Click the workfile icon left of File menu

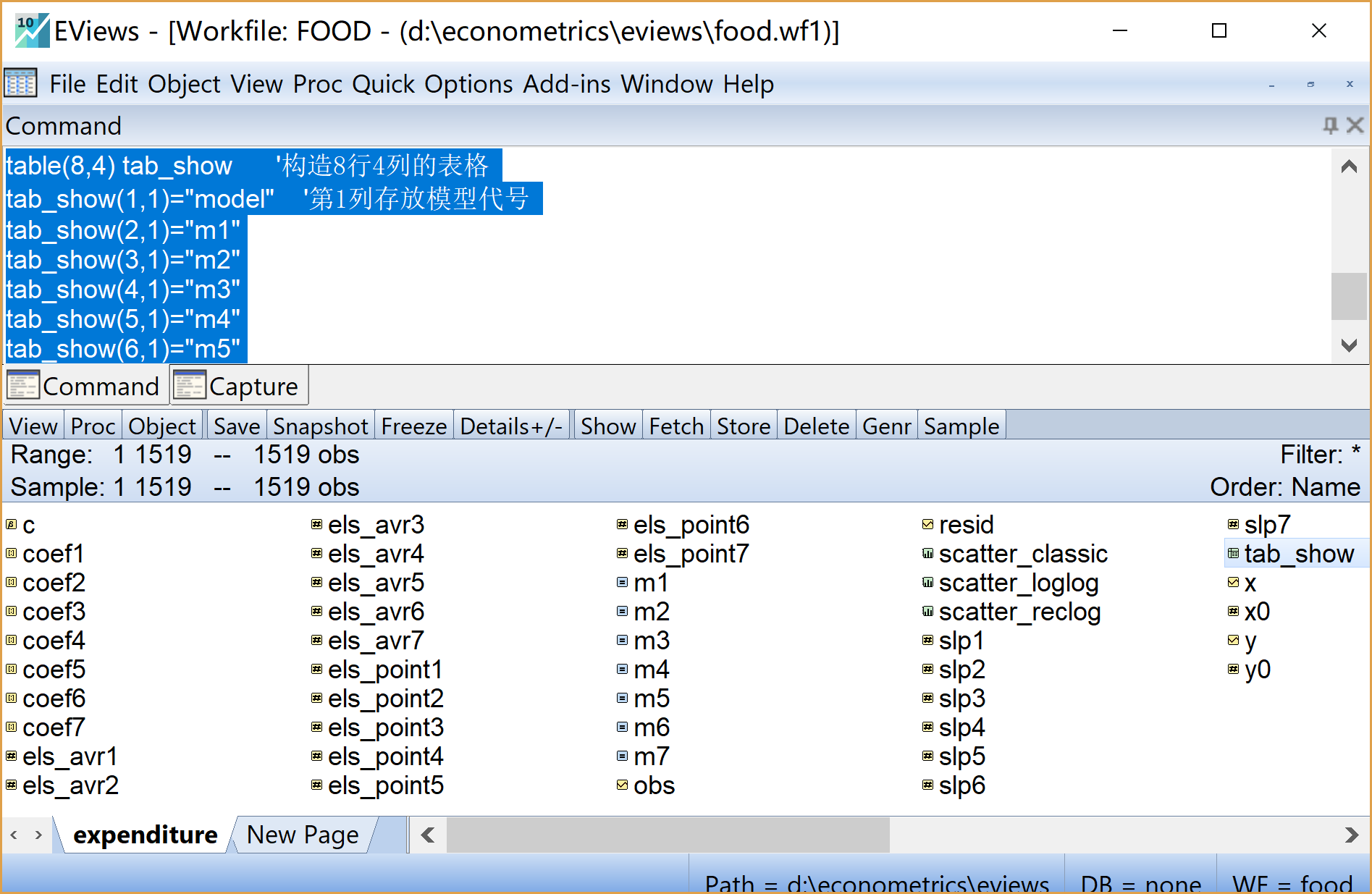(20, 83)
